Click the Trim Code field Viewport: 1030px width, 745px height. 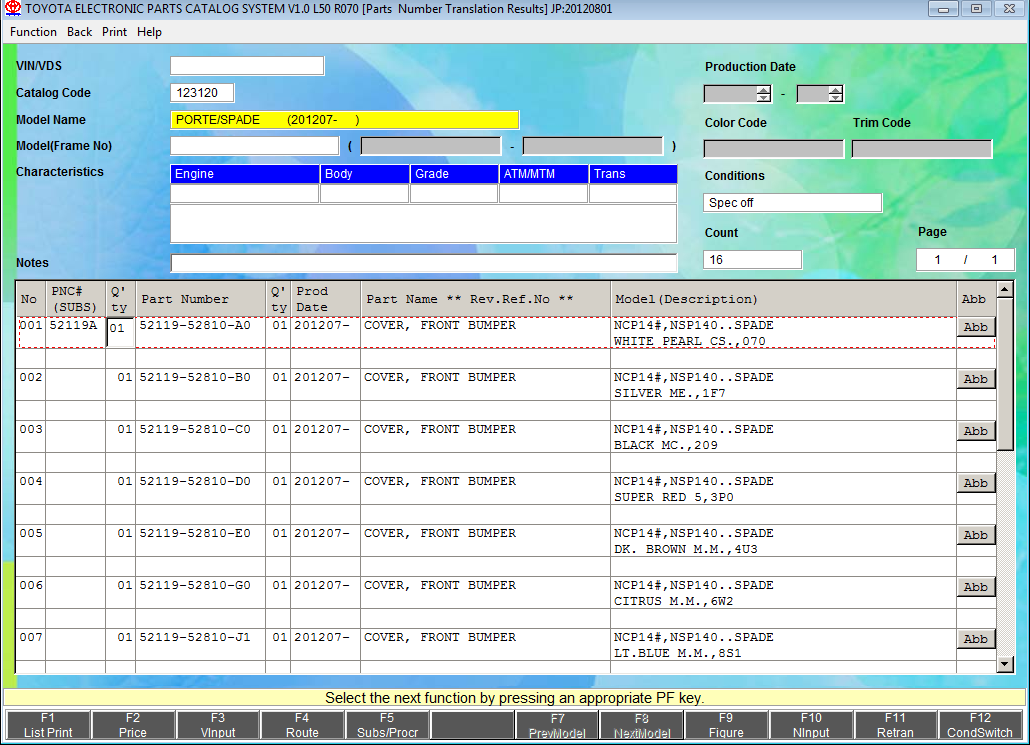pos(922,149)
